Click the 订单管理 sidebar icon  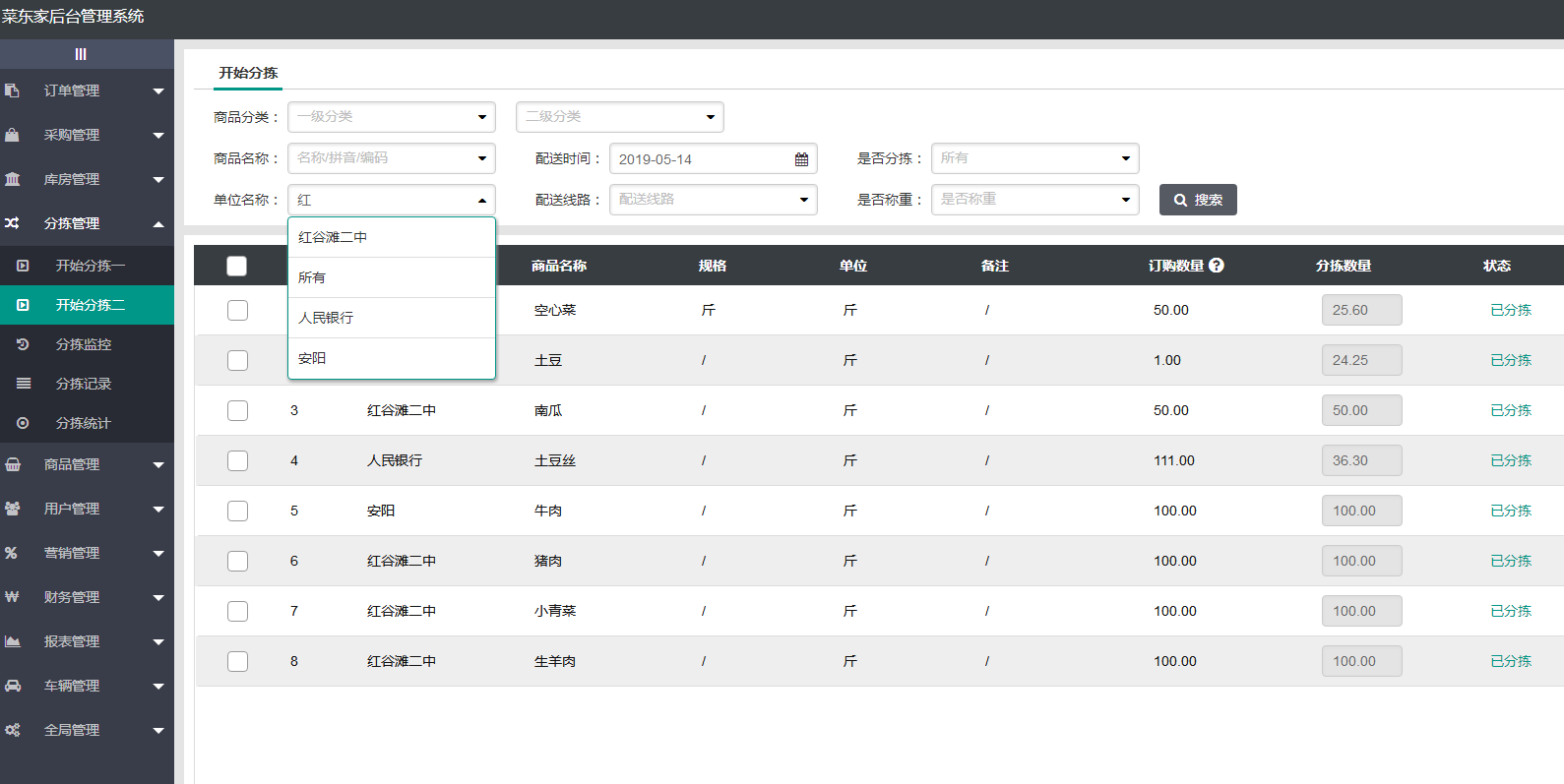[12, 90]
